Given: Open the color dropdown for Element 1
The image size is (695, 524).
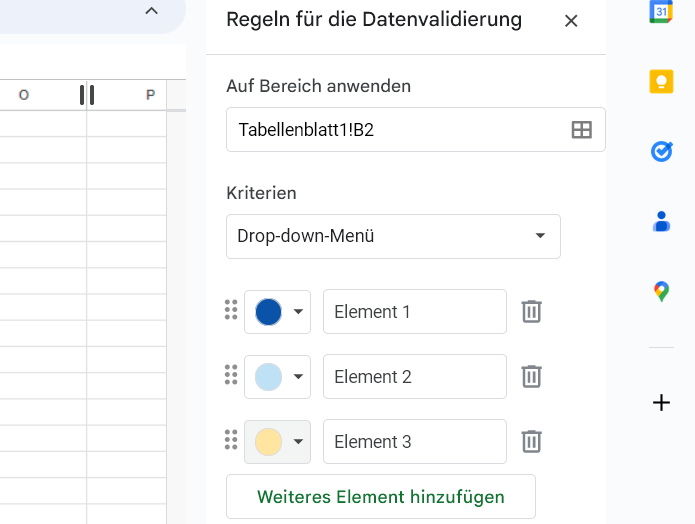Looking at the screenshot, I should point(298,312).
